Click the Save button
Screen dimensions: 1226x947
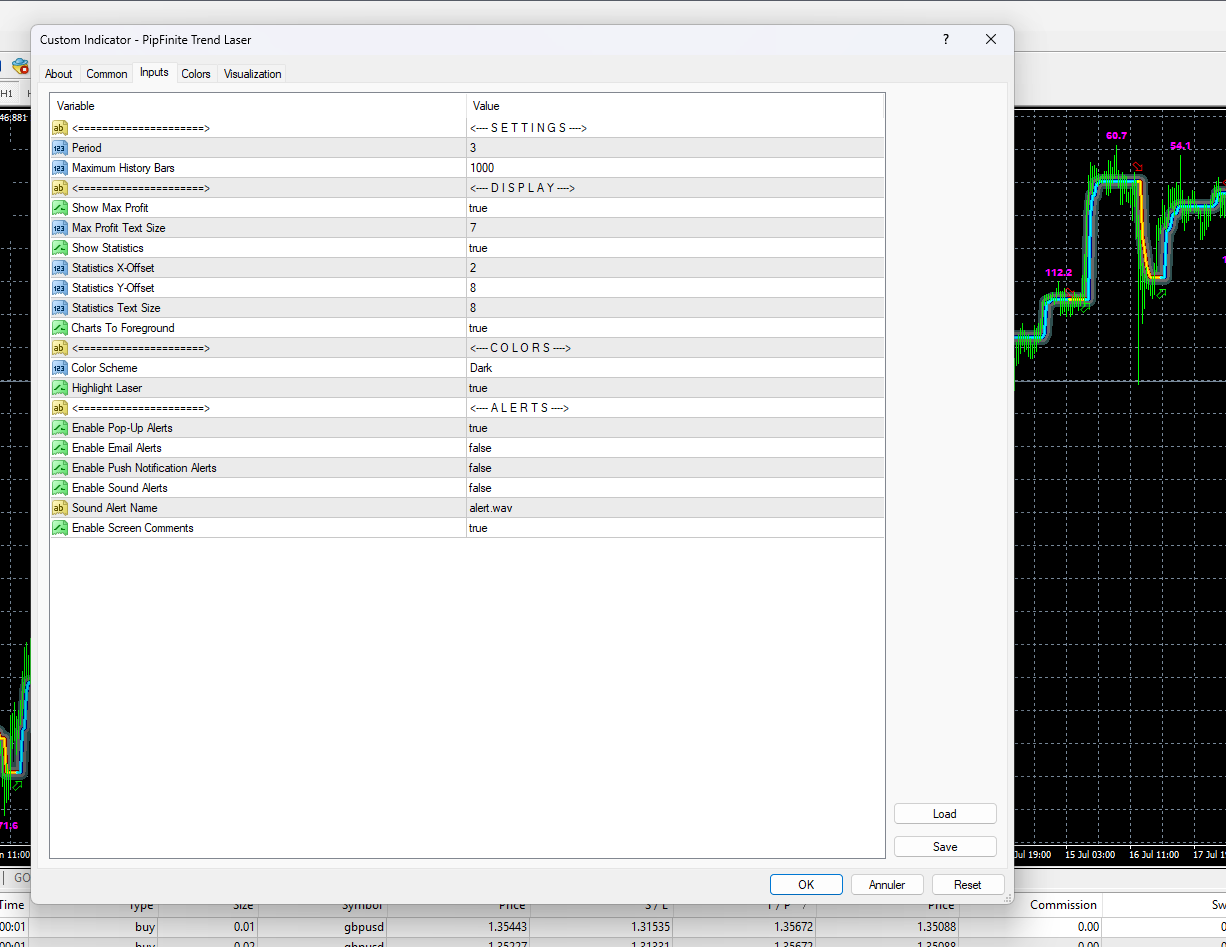pyautogui.click(x=945, y=847)
